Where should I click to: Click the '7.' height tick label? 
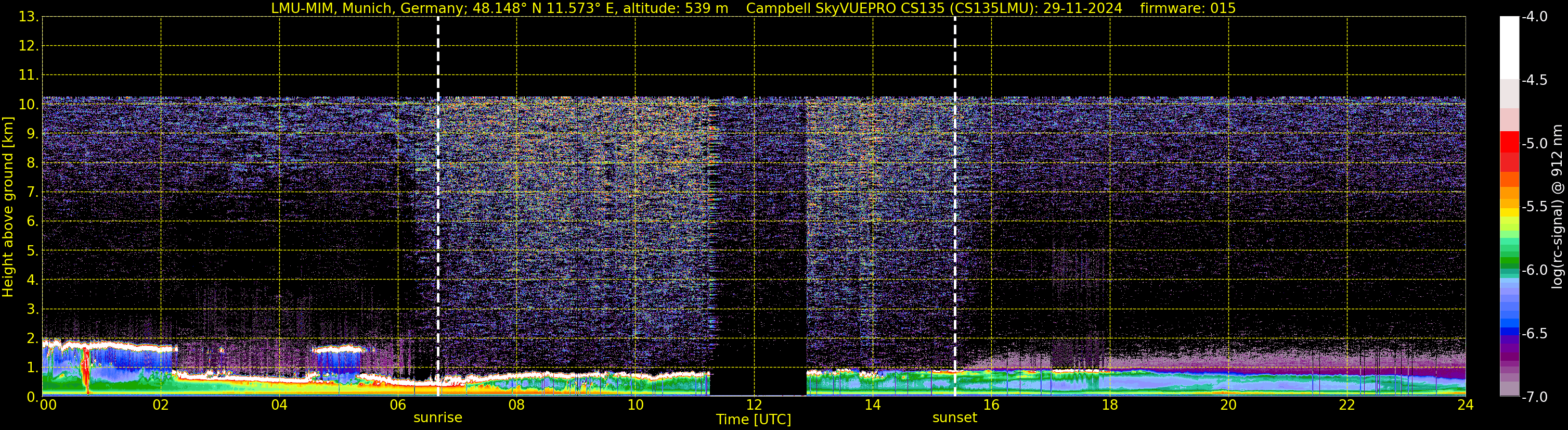[33, 192]
